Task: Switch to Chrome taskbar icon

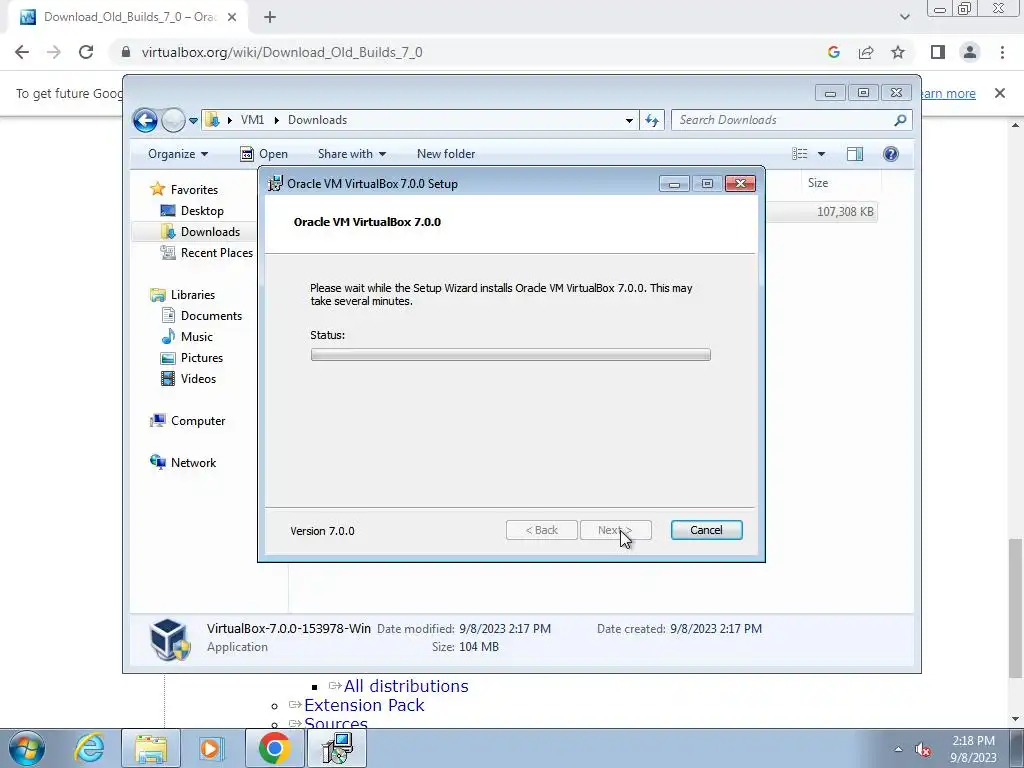Action: click(274, 748)
